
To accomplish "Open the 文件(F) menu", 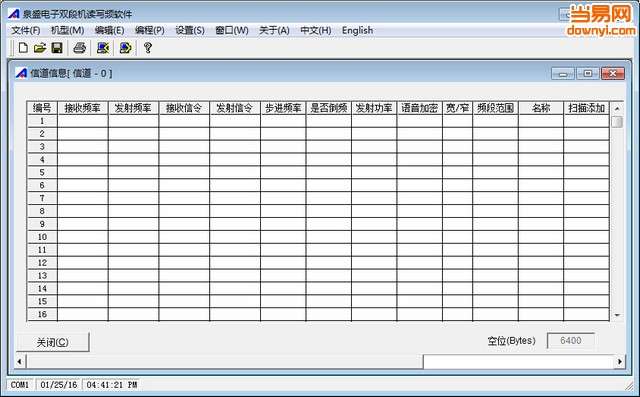I will point(26,31).
